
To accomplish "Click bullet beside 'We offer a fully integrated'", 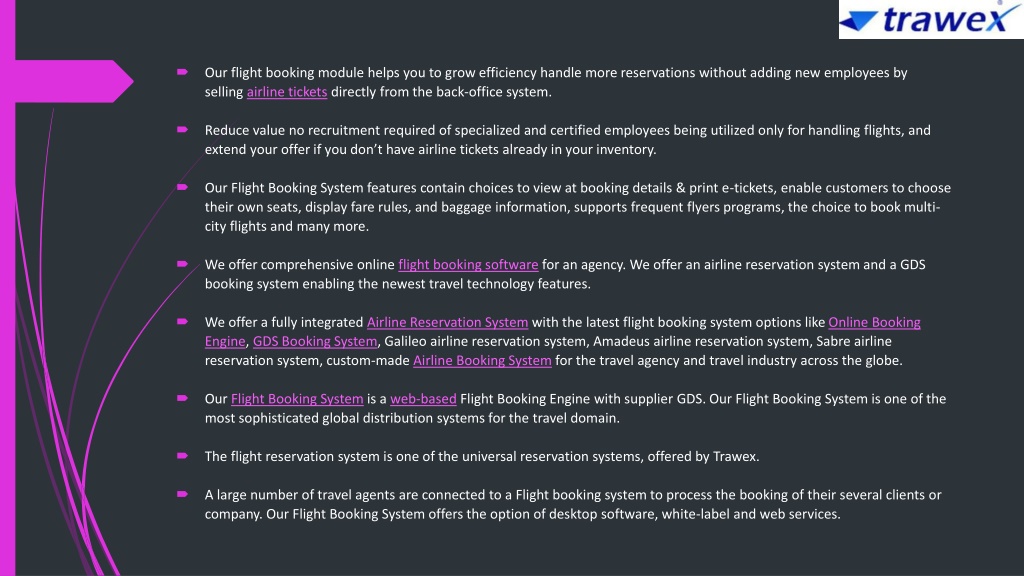I will tap(182, 321).
